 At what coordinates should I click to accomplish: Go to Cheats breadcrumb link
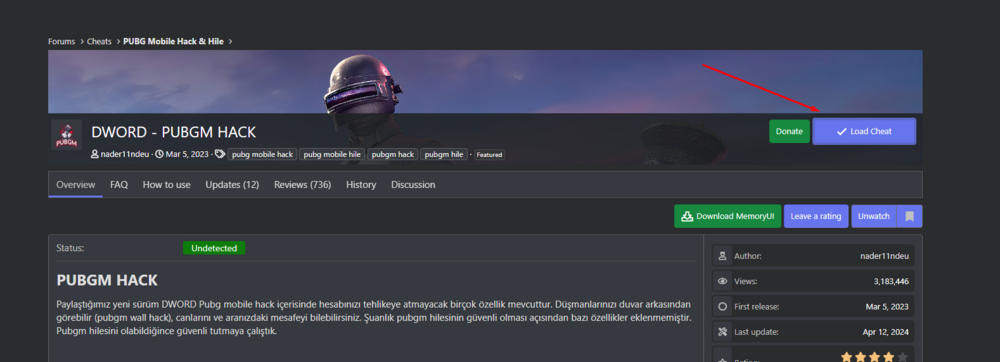pos(99,41)
